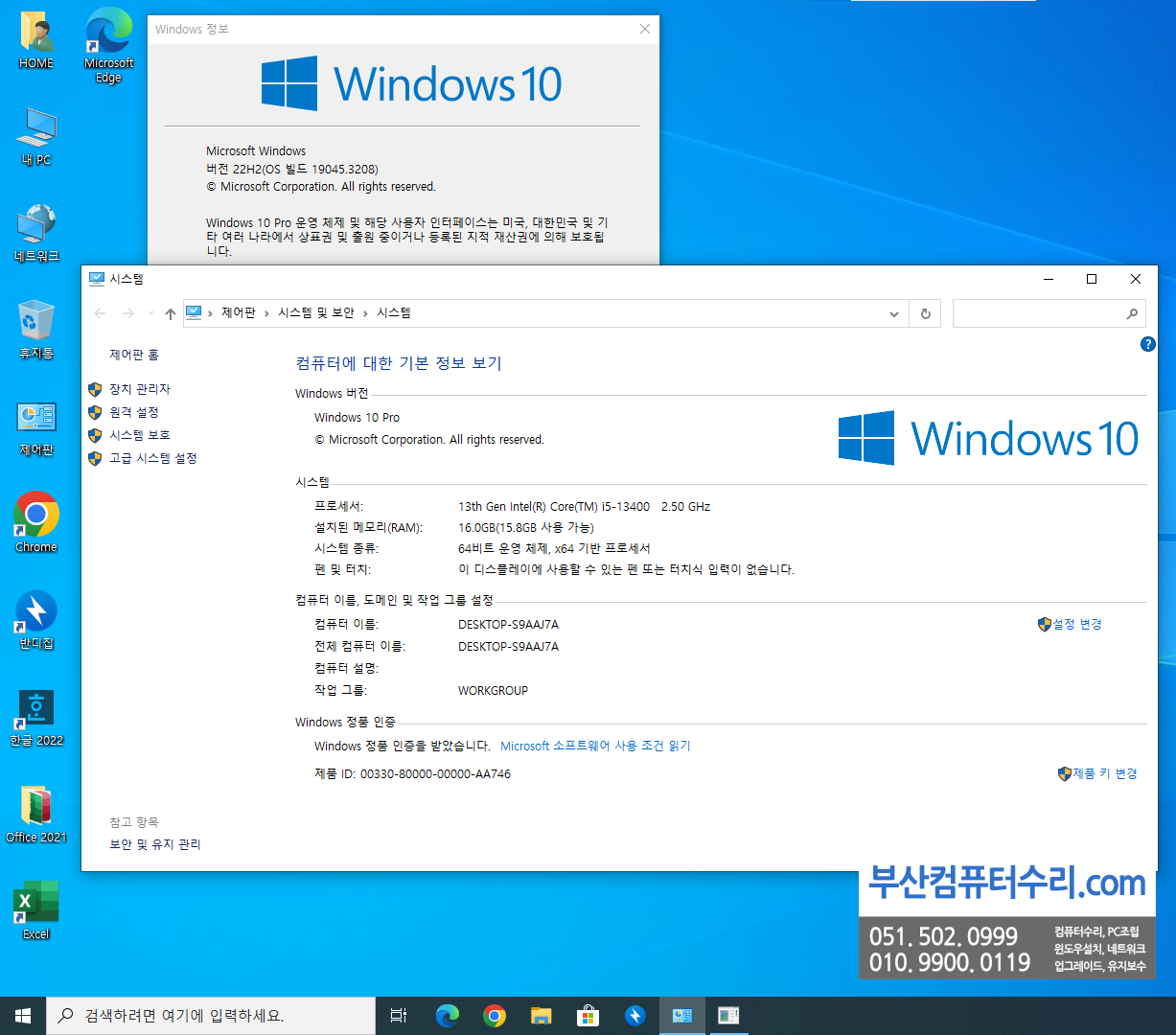Viewport: 1176px width, 1035px height.
Task: Open 제어판 홈 in the sidebar
Action: 134,355
